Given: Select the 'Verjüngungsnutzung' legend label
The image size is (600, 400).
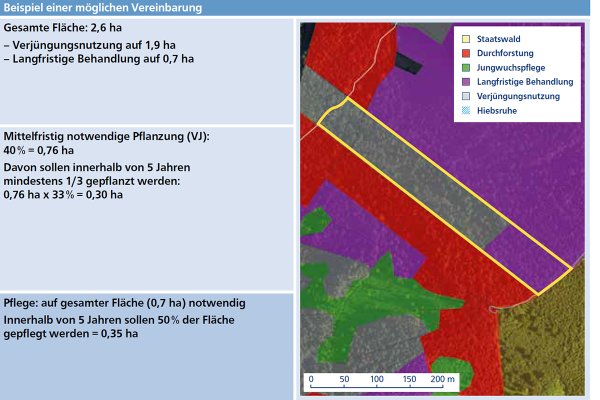Looking at the screenshot, I should click(518, 96).
